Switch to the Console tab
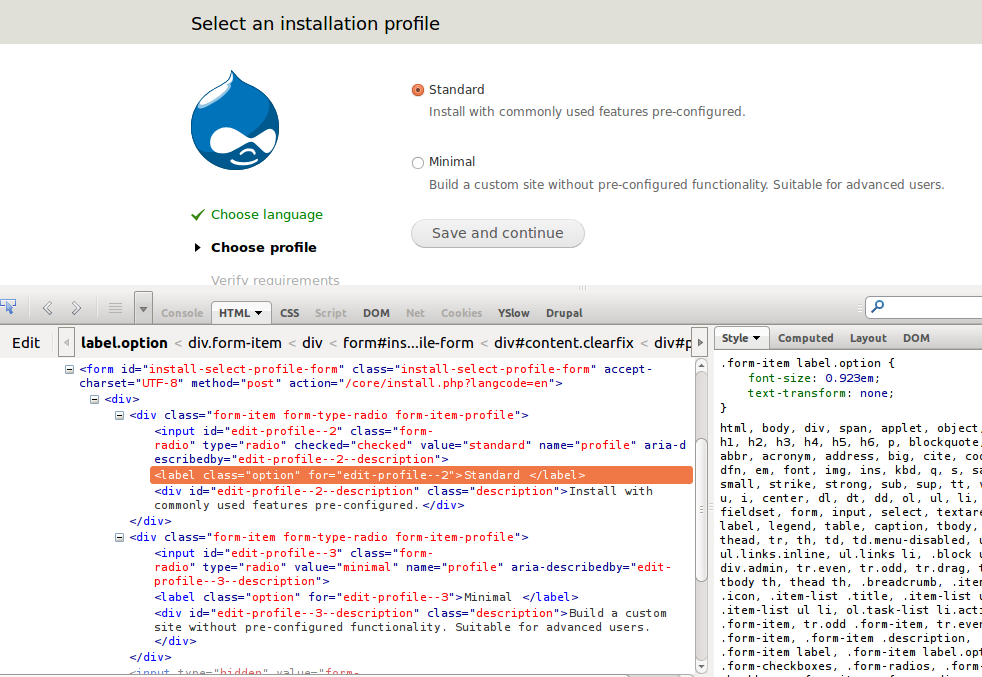The width and height of the screenshot is (982, 677). coord(182,312)
